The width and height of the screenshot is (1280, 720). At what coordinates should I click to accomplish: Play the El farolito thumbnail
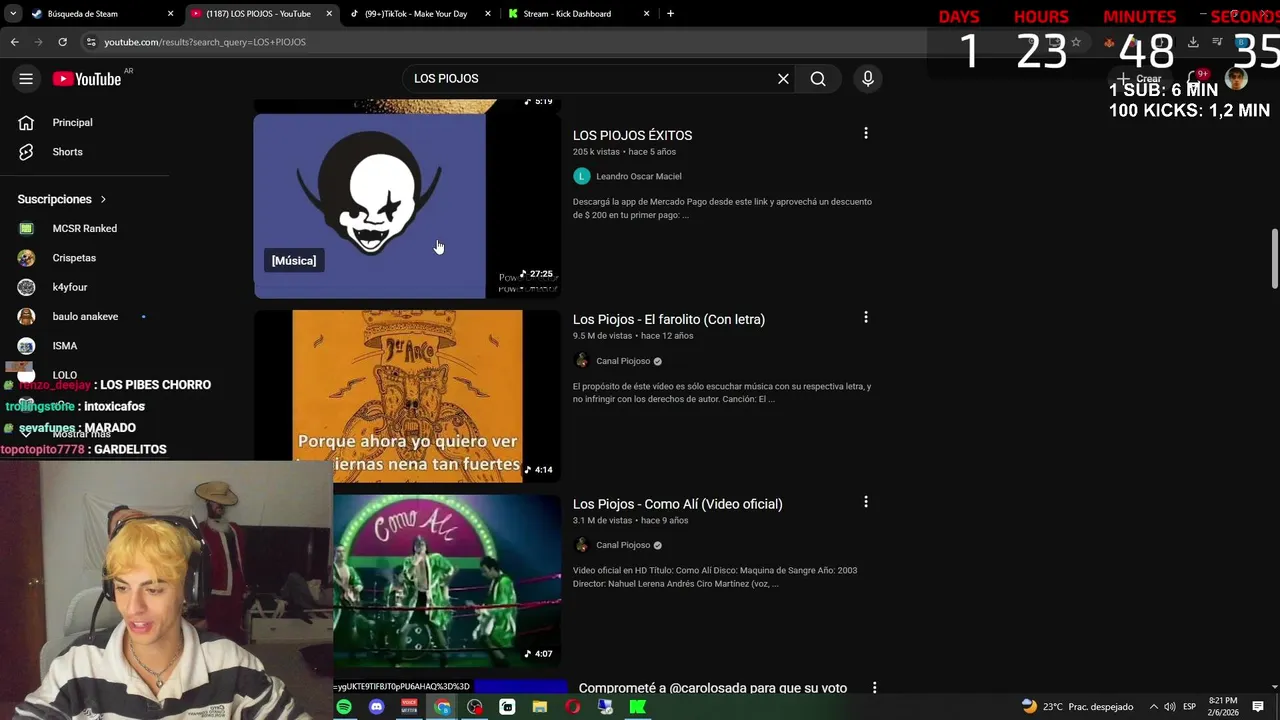(x=407, y=396)
